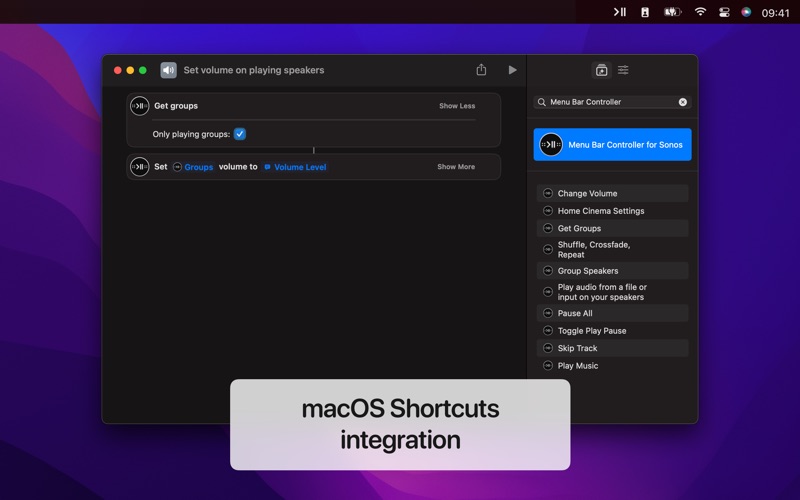The height and width of the screenshot is (500, 800).
Task: Clear the Menu Bar Controller search text
Action: [x=683, y=102]
